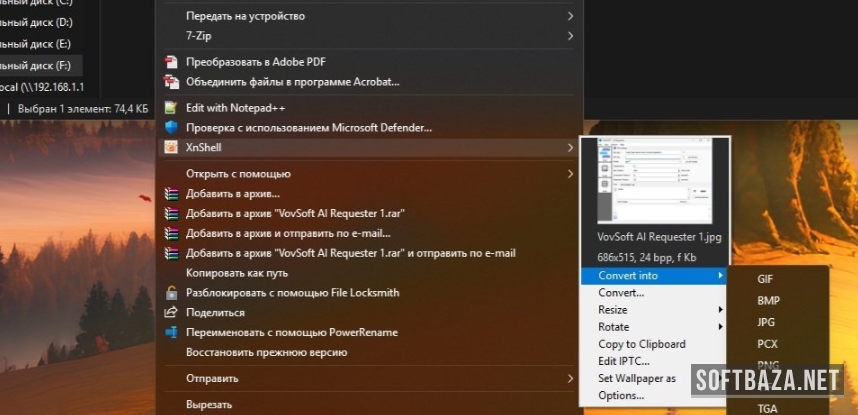The width and height of the screenshot is (858, 415).
Task: Select "Копировать как путь" menu entry
Action: [237, 272]
